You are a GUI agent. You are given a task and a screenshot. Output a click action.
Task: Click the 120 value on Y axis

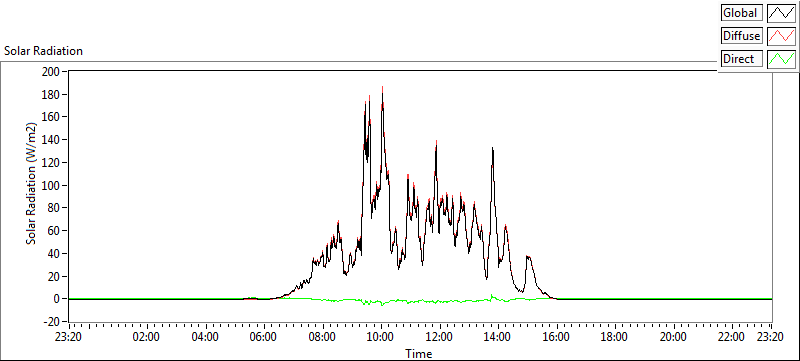pyautogui.click(x=52, y=163)
